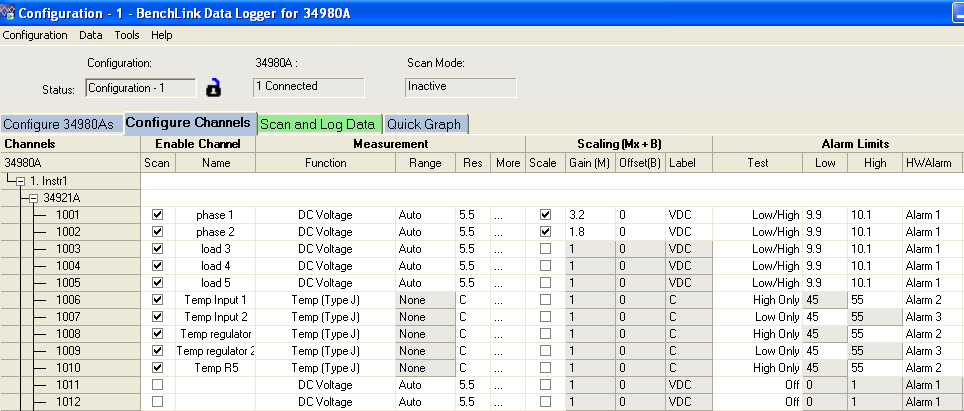Enable the Scale checkbox for load 3

pyautogui.click(x=544, y=249)
